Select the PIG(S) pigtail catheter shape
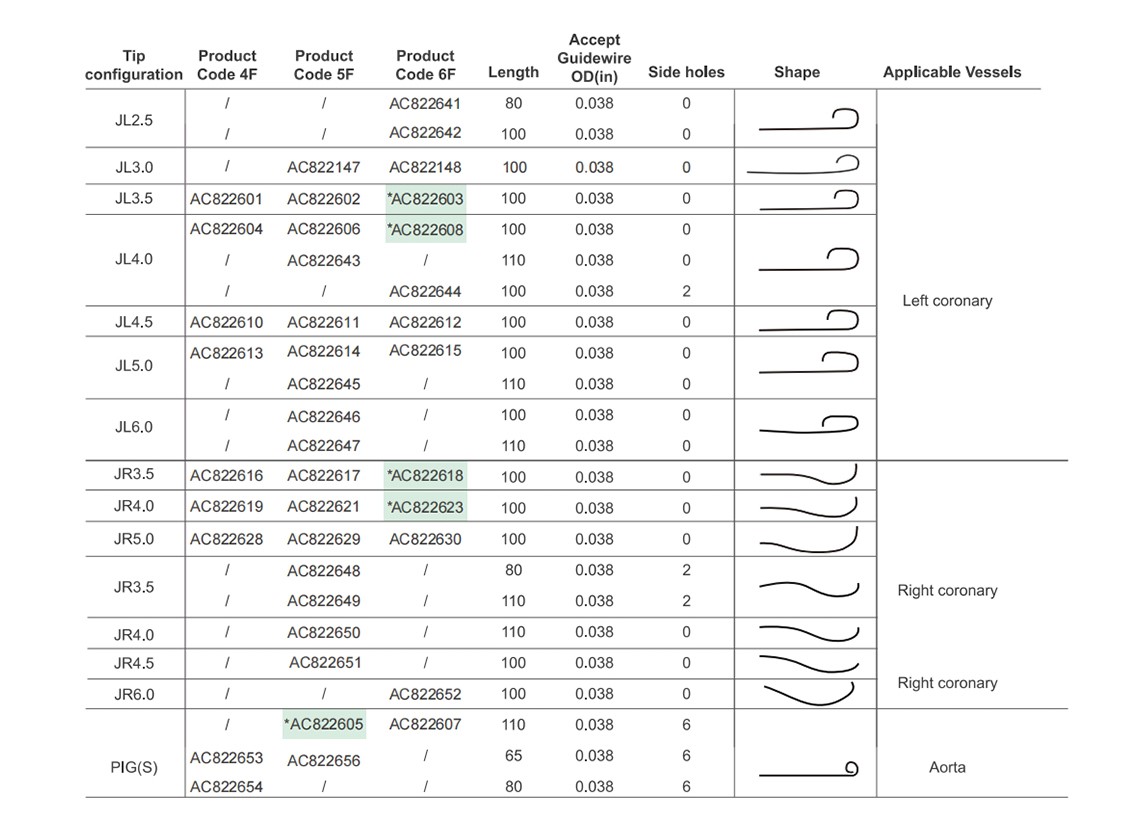The image size is (1121, 836). point(808,769)
